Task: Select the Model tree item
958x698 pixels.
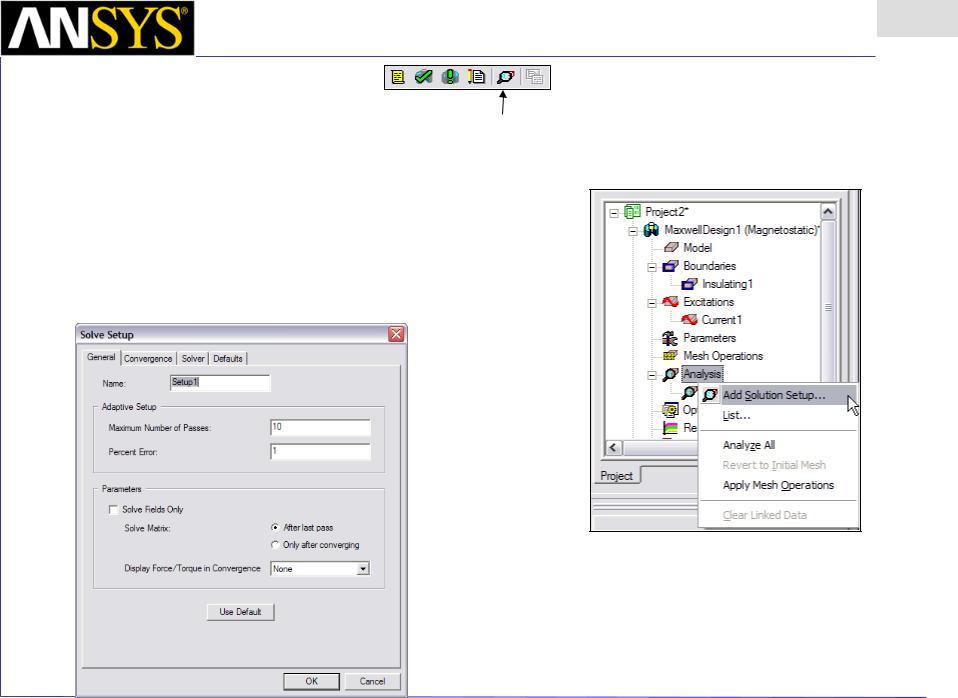Action: [698, 248]
